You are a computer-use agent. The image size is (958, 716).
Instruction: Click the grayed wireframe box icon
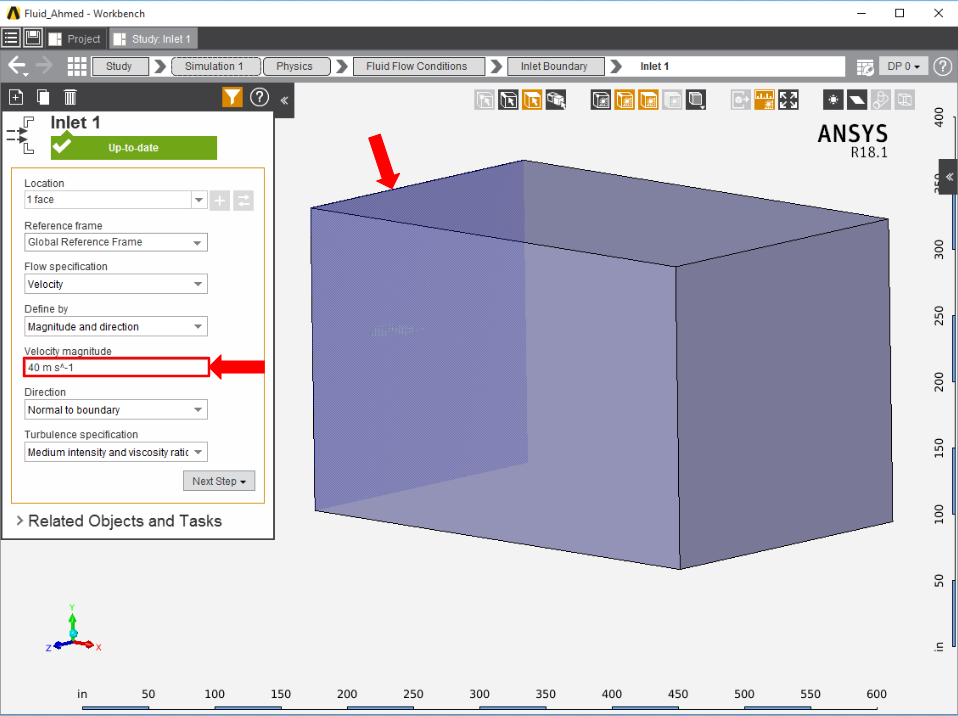(x=904, y=100)
